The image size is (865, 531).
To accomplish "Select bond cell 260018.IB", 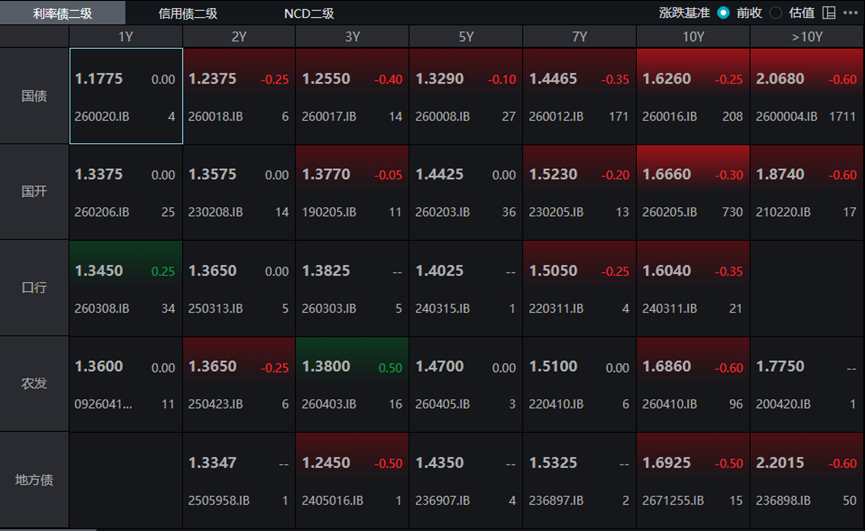I will click(x=239, y=96).
